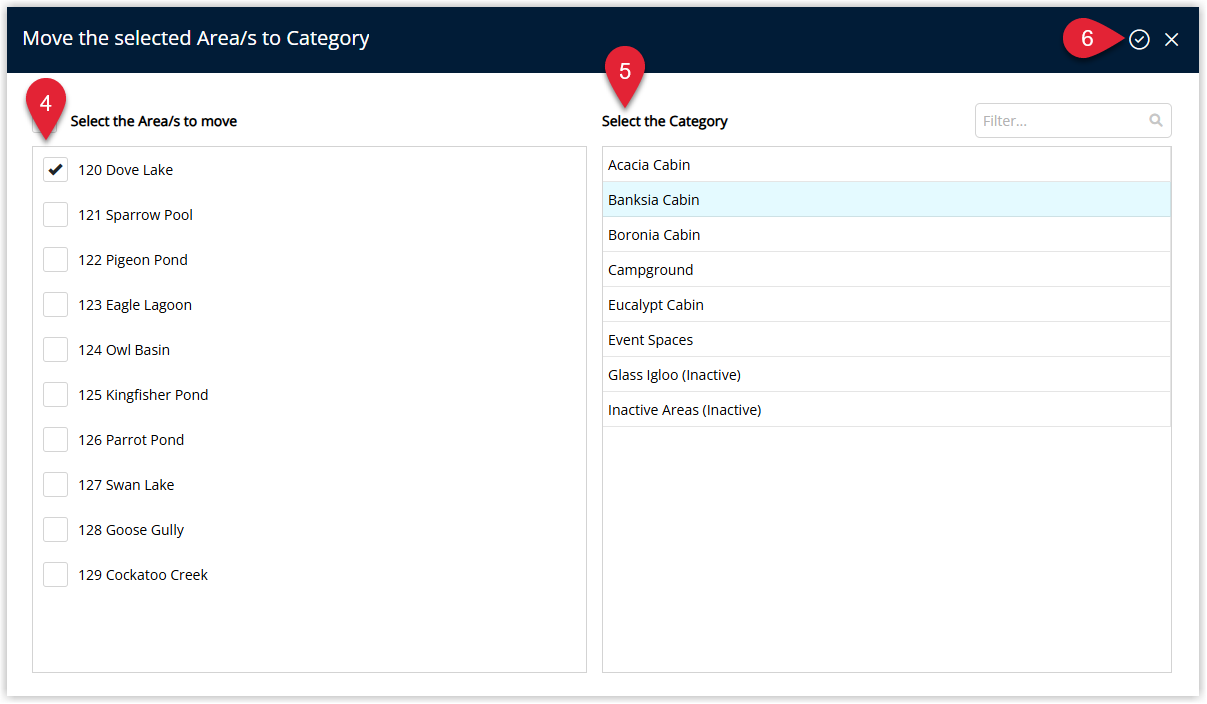Tick the 129 Cockatoo Creek checkbox
This screenshot has width=1207, height=704.
click(x=55, y=575)
